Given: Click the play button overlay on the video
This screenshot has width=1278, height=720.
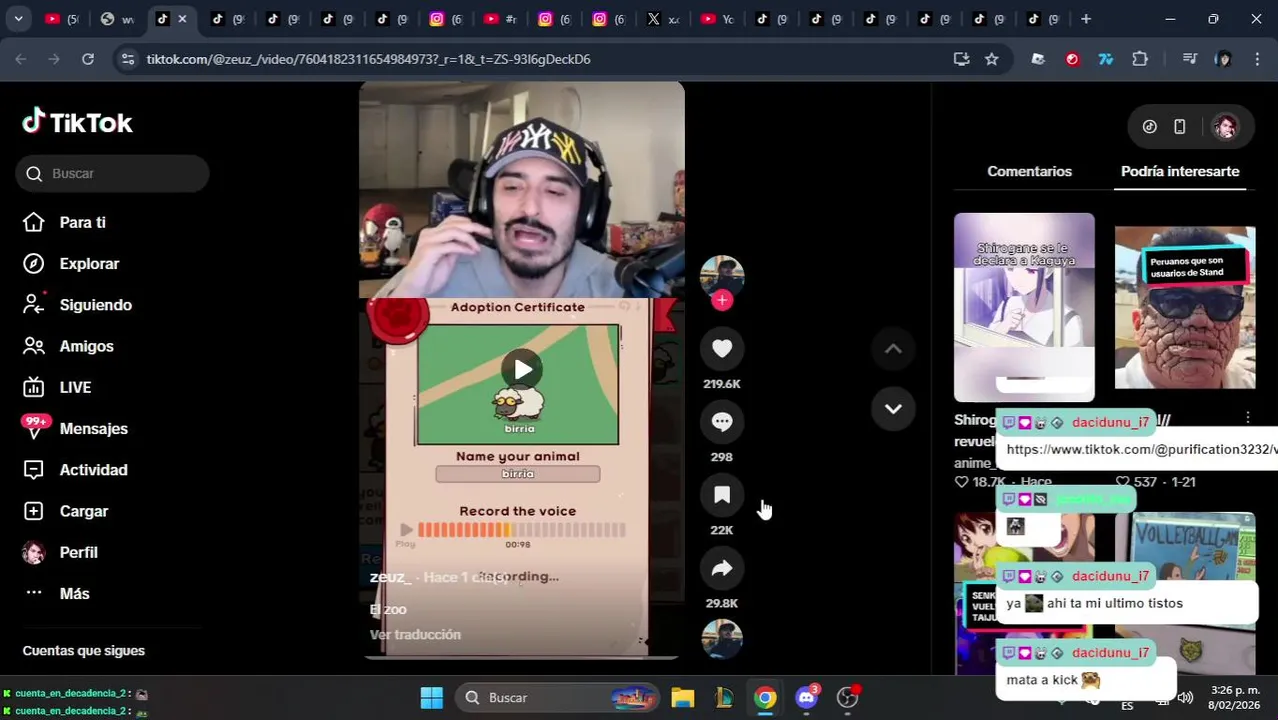Looking at the screenshot, I should coord(522,369).
